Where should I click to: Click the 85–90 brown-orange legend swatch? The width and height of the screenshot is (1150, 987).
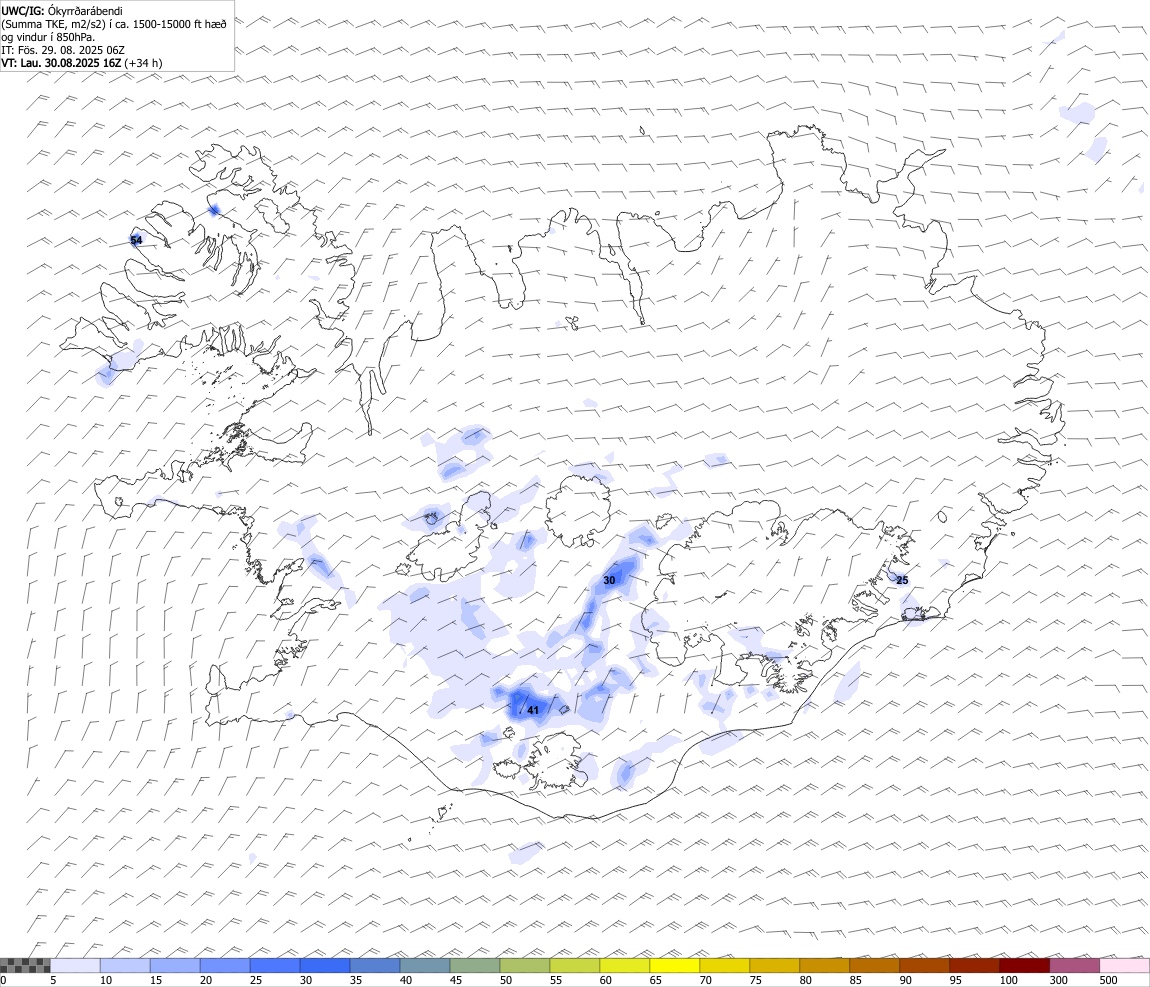(x=874, y=965)
